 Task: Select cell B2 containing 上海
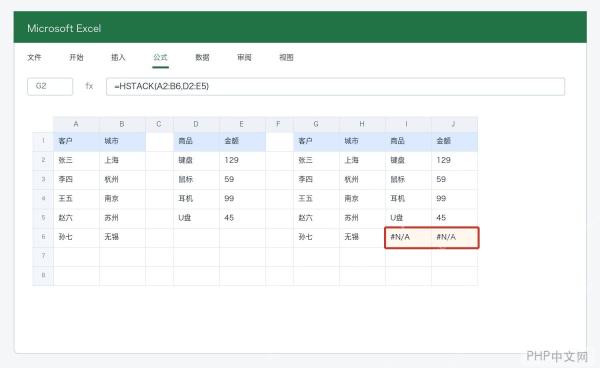coord(122,160)
